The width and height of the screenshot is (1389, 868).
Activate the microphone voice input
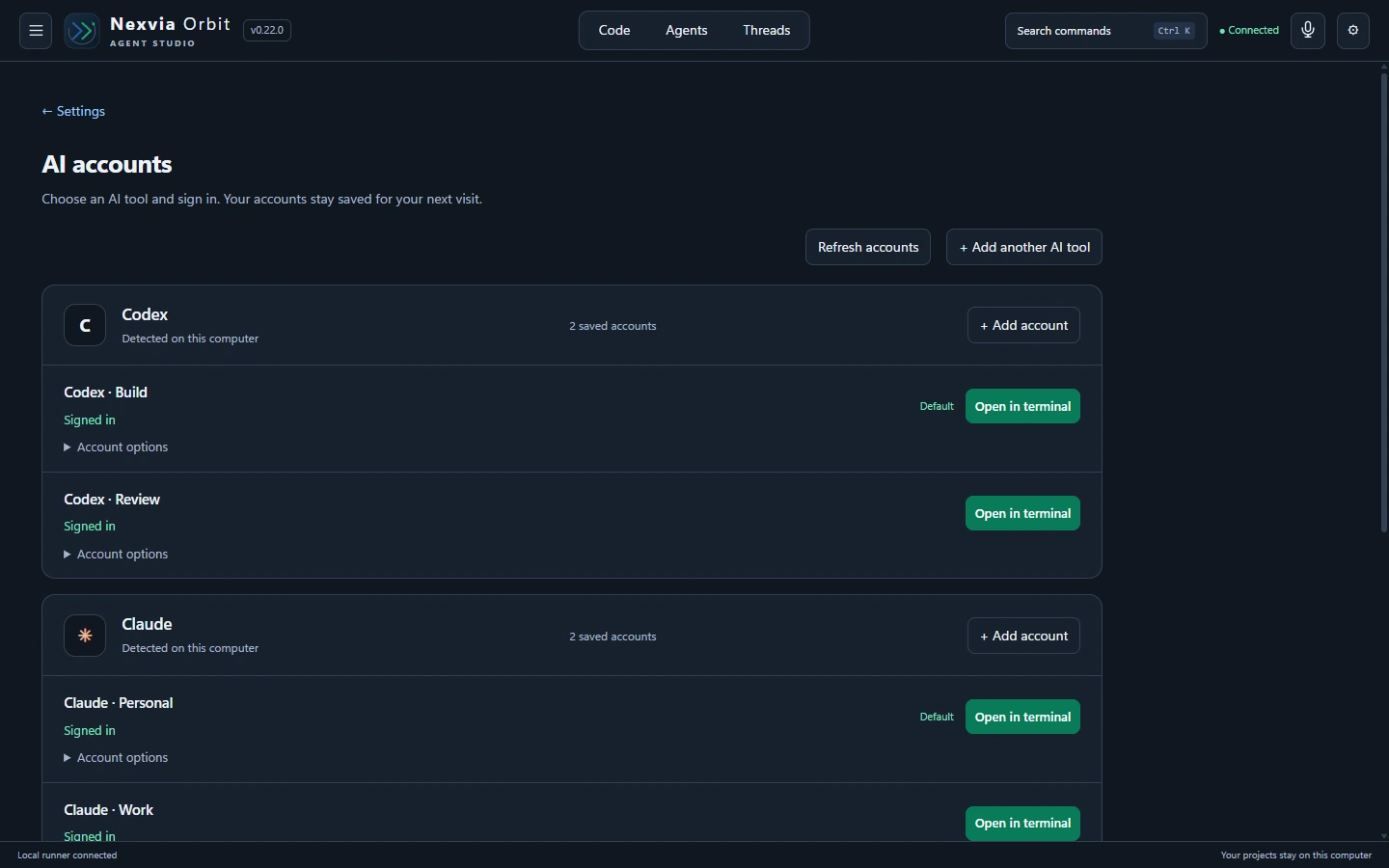click(1308, 31)
